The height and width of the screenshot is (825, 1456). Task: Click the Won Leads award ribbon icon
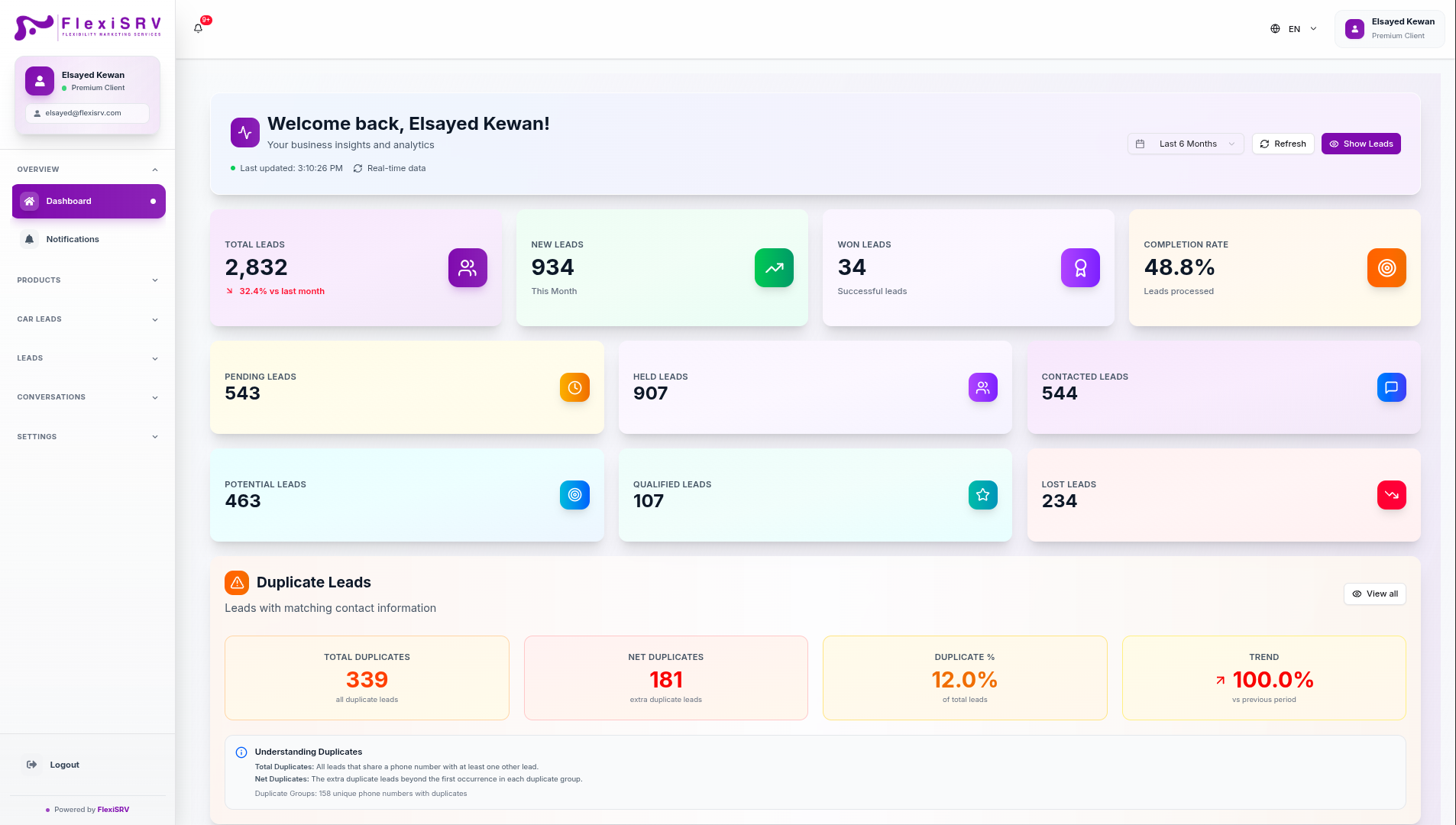click(1080, 268)
